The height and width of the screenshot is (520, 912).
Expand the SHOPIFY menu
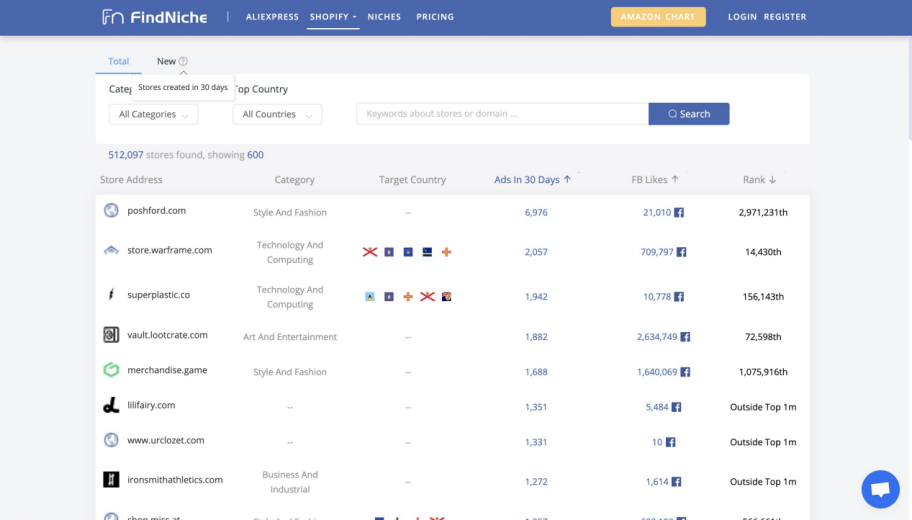tap(333, 17)
